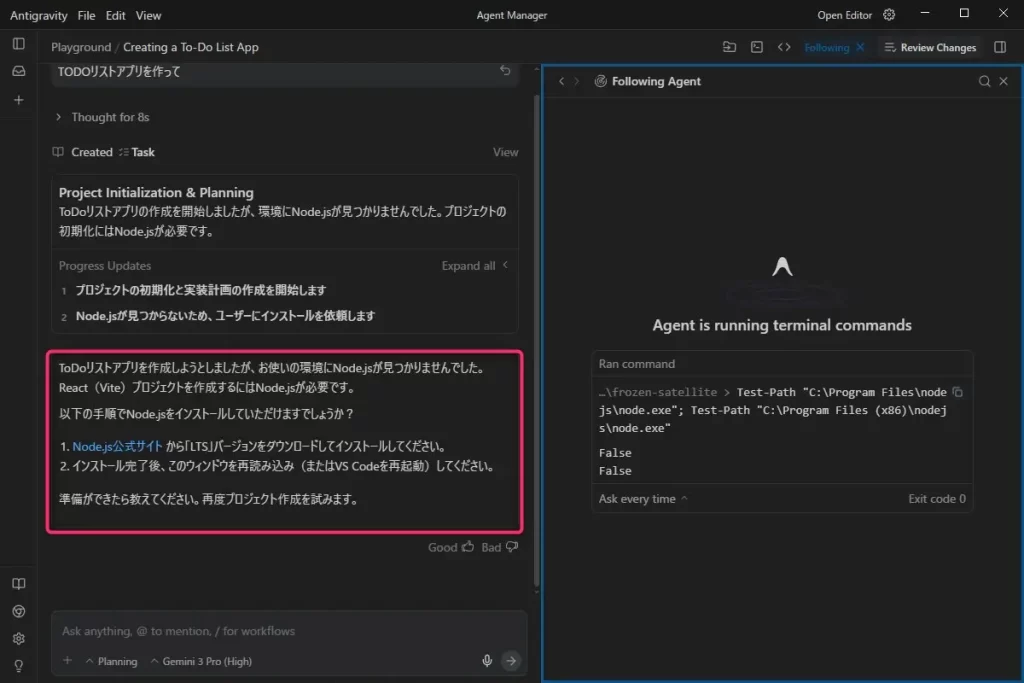Click the Exit code 0 status
This screenshot has height=683, width=1024.
coord(937,499)
